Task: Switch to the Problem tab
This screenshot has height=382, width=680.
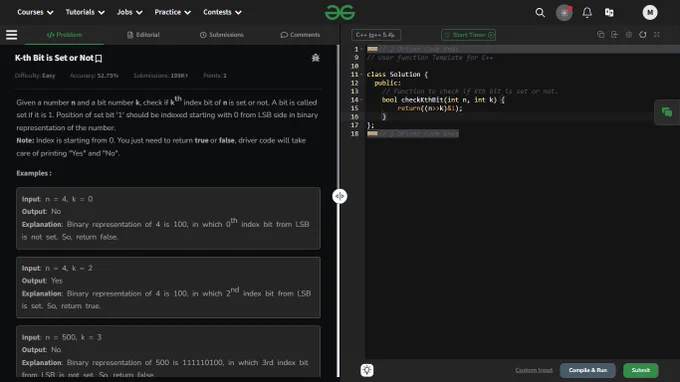Action: pyautogui.click(x=64, y=35)
